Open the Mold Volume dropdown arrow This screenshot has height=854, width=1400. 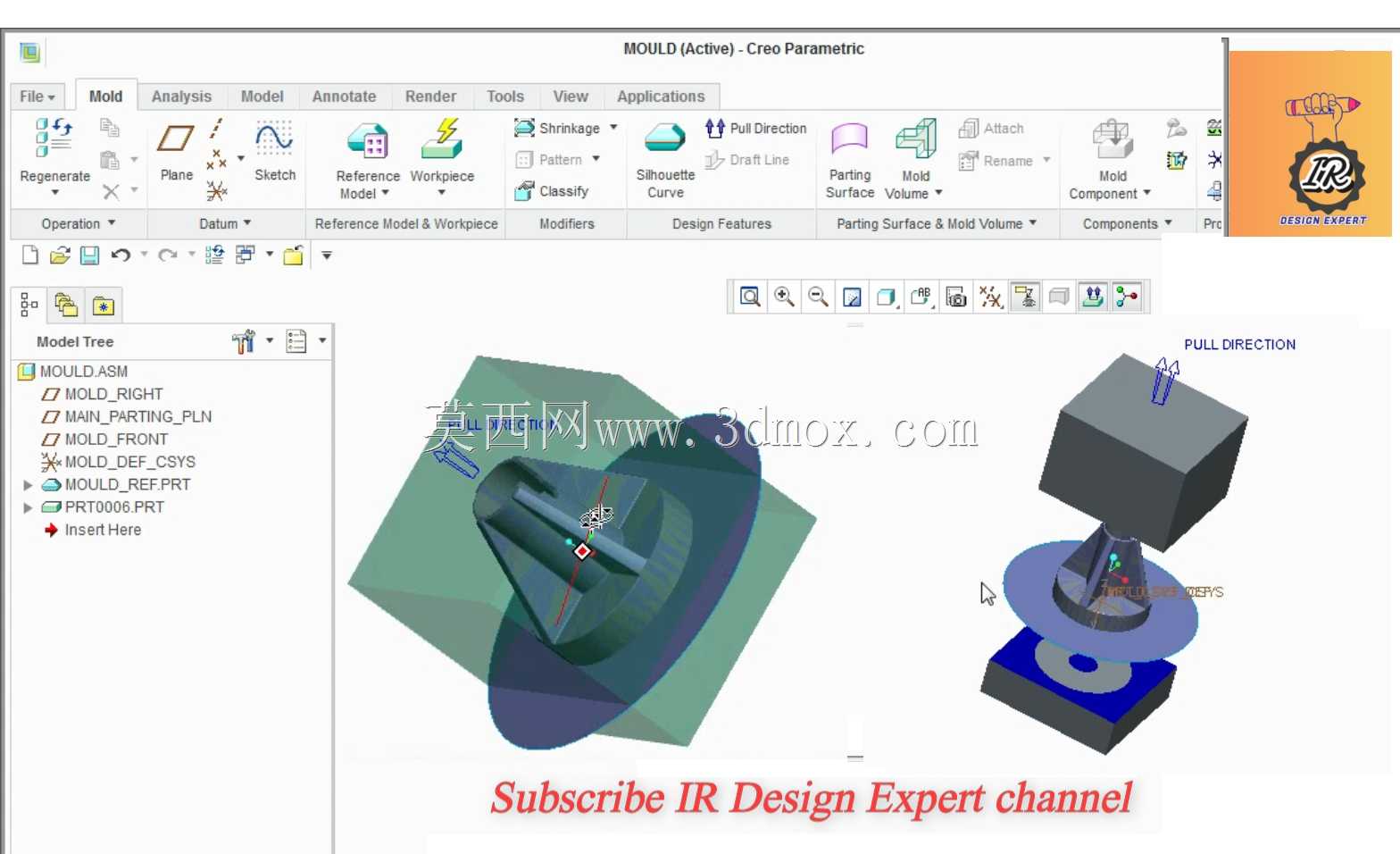(938, 193)
